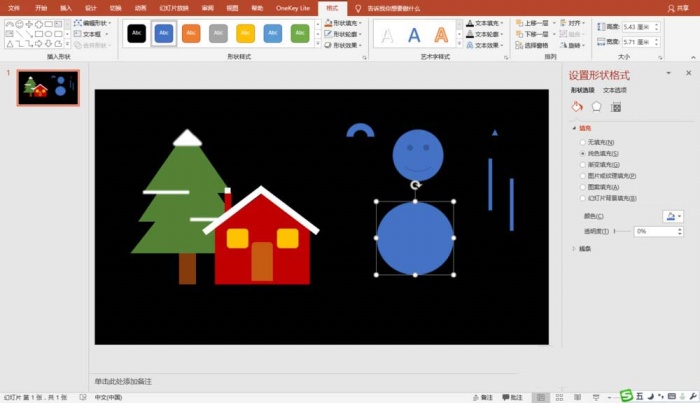The image size is (700, 403).
Task: Select 无填充 no fill radio button
Action: coord(583,142)
